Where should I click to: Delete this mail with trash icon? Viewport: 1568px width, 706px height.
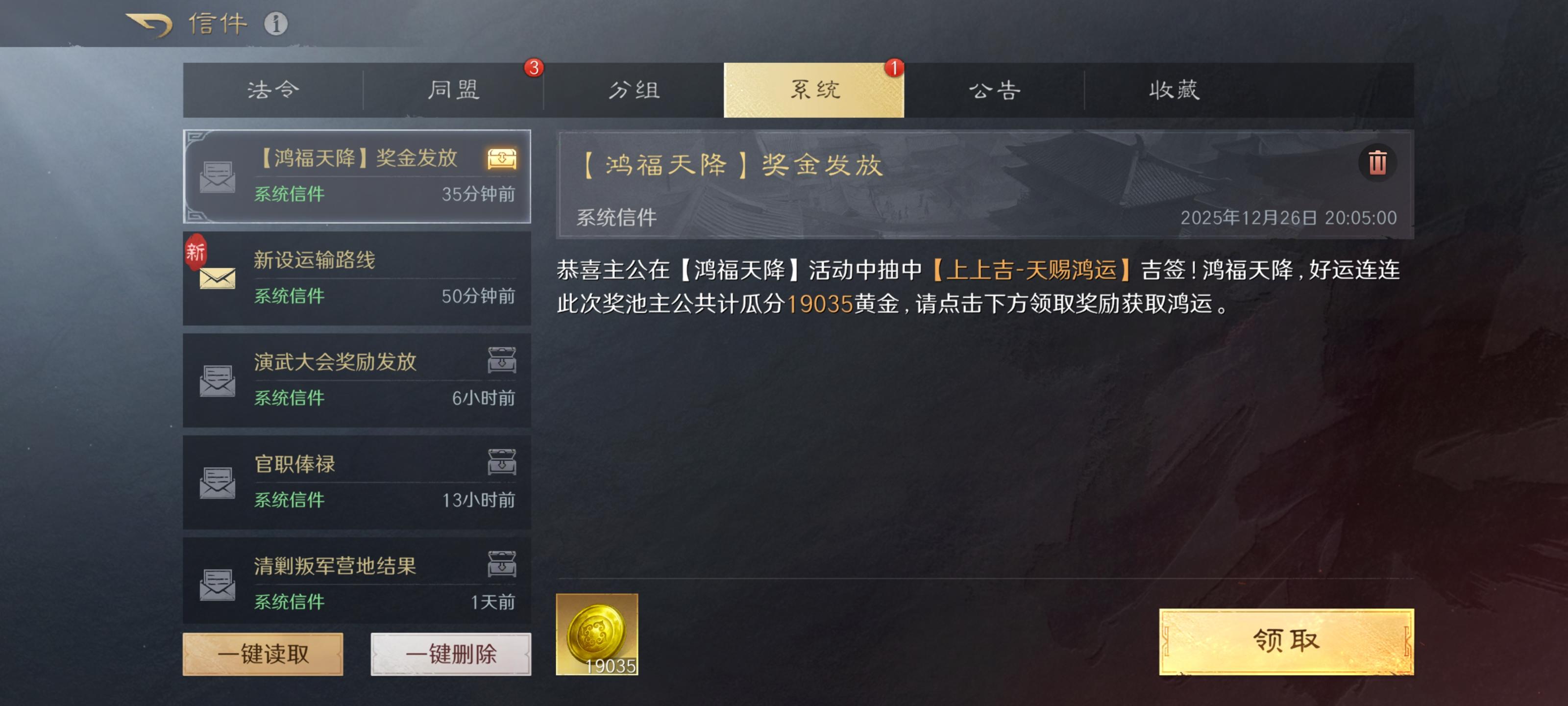coord(1377,163)
